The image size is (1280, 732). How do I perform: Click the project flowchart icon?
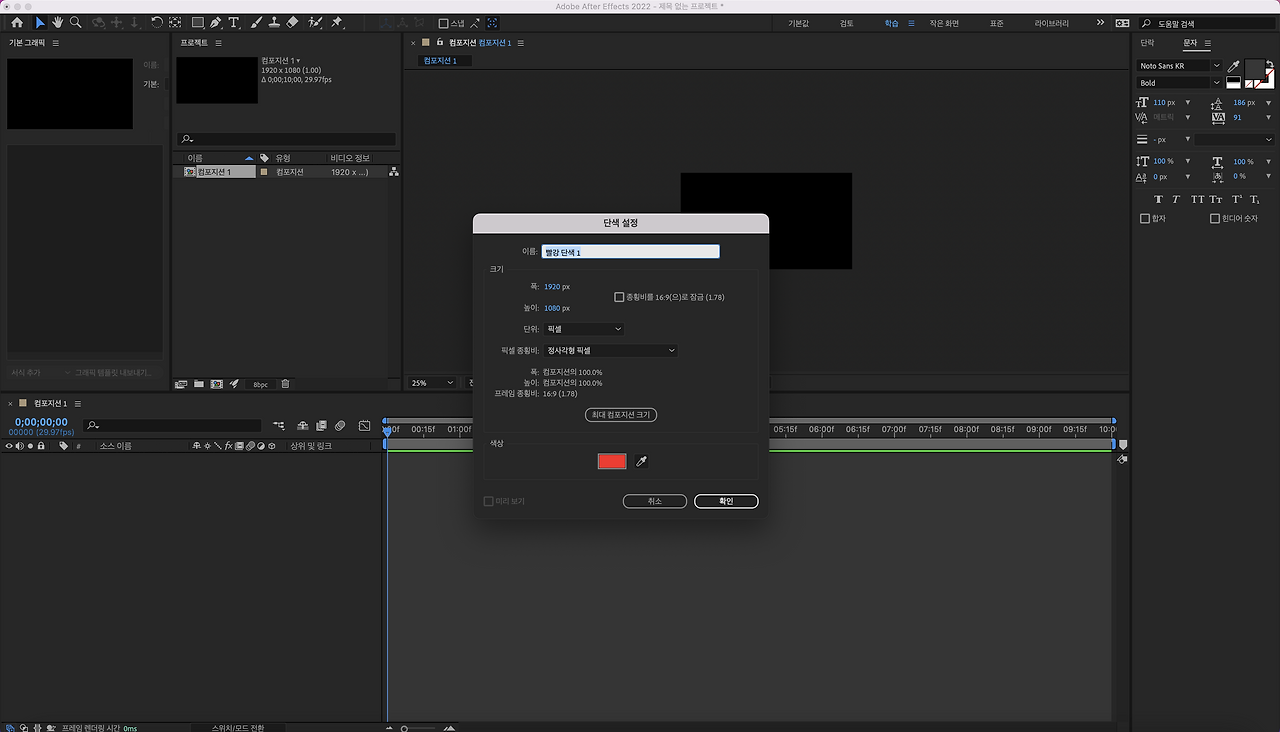pos(394,172)
